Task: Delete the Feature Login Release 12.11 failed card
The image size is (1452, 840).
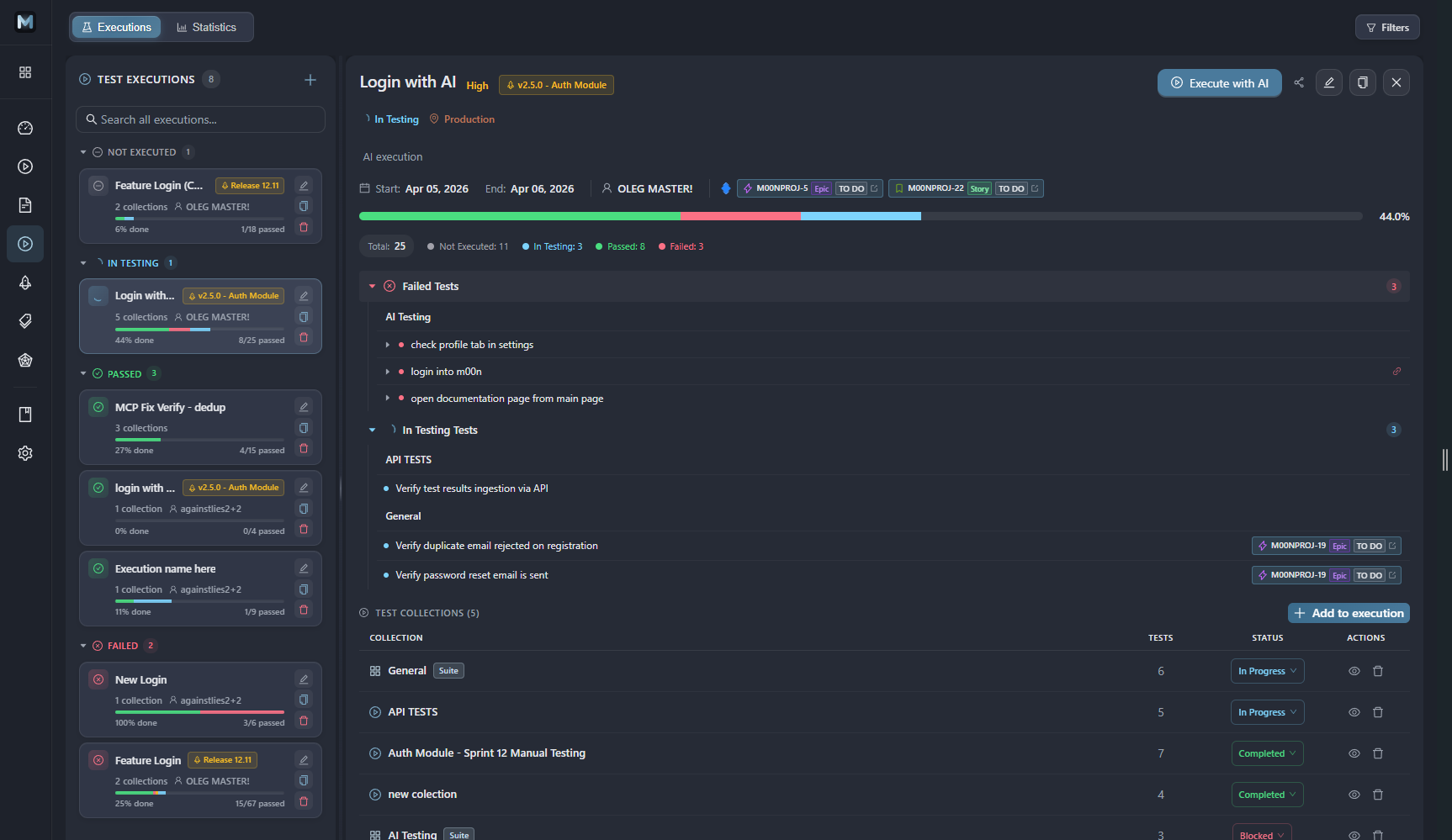Action: tap(304, 801)
